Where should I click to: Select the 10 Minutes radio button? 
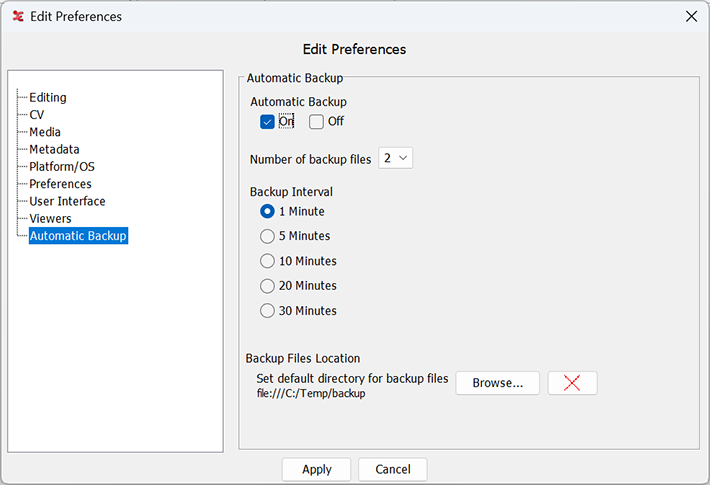[x=267, y=261]
